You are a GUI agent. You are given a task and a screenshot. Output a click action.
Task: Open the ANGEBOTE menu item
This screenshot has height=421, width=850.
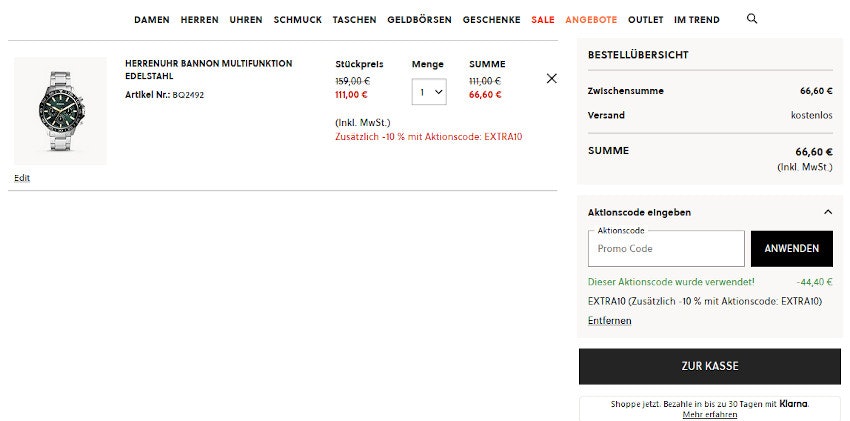pyautogui.click(x=591, y=20)
